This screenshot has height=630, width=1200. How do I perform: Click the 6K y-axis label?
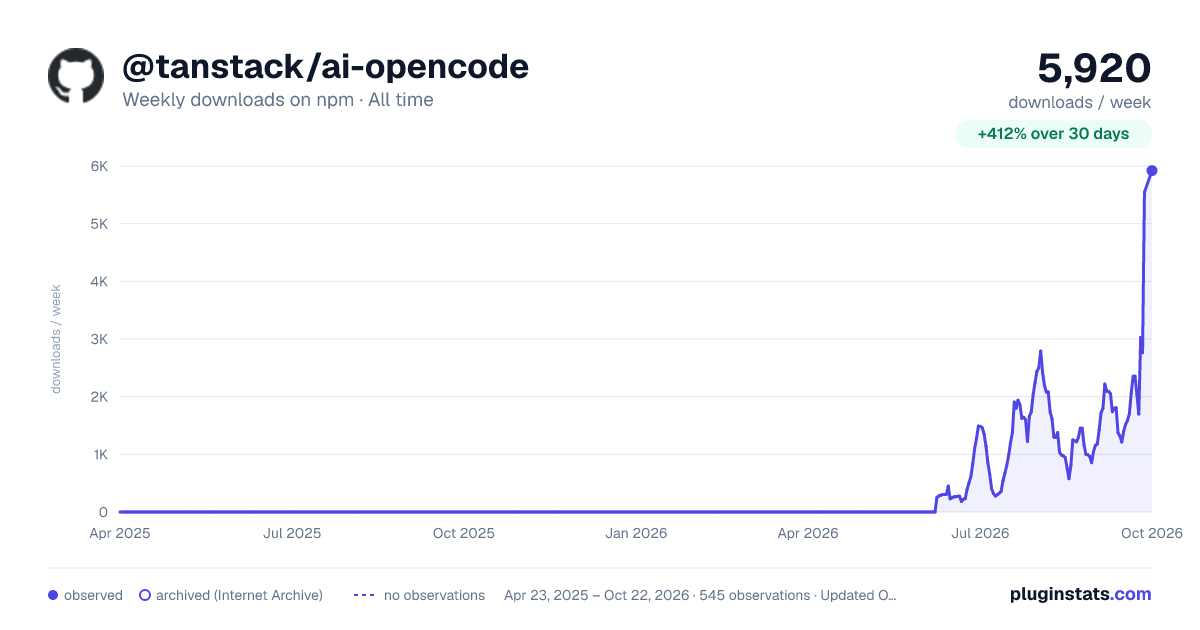pos(99,166)
